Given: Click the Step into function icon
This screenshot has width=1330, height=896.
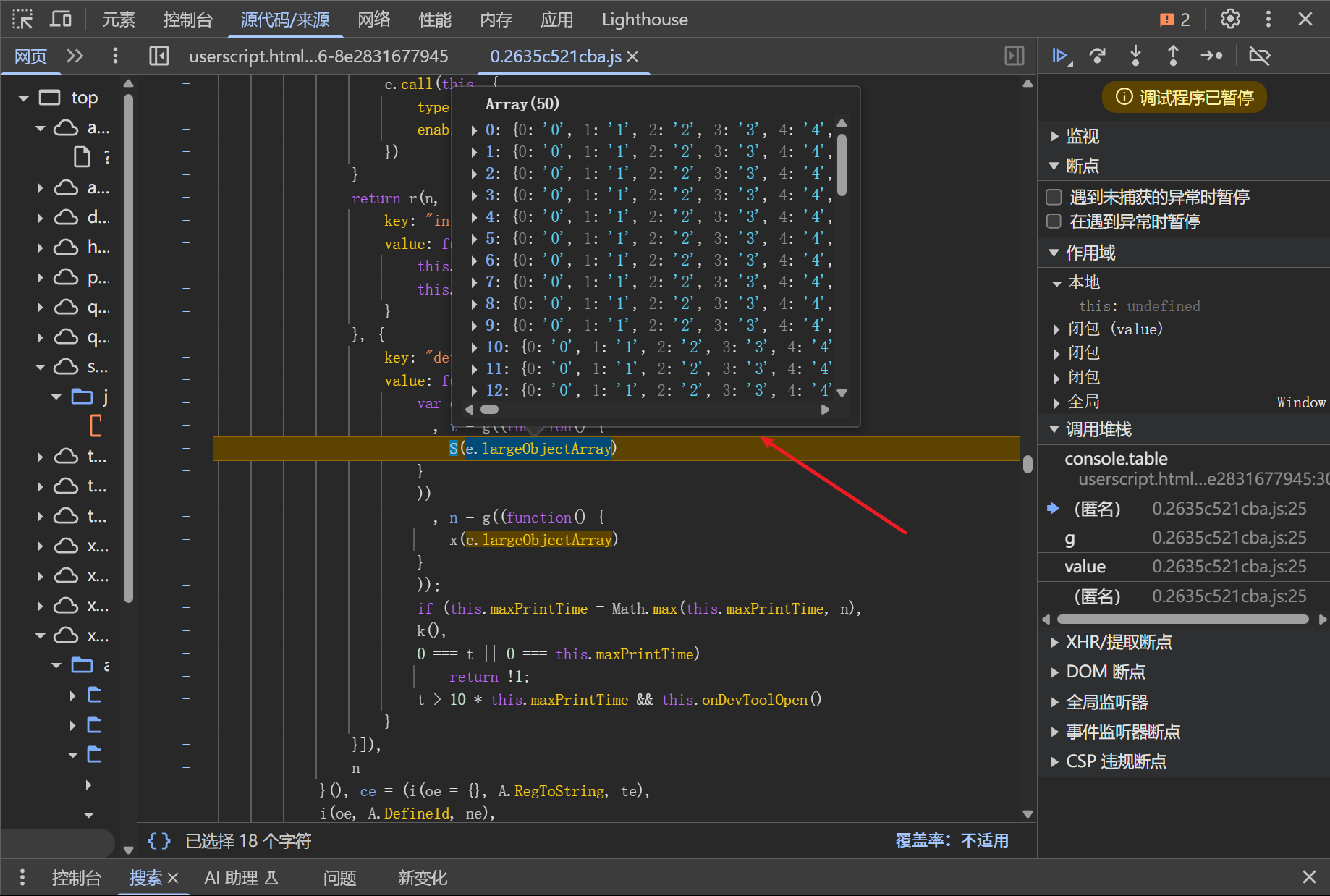Looking at the screenshot, I should pos(1135,56).
